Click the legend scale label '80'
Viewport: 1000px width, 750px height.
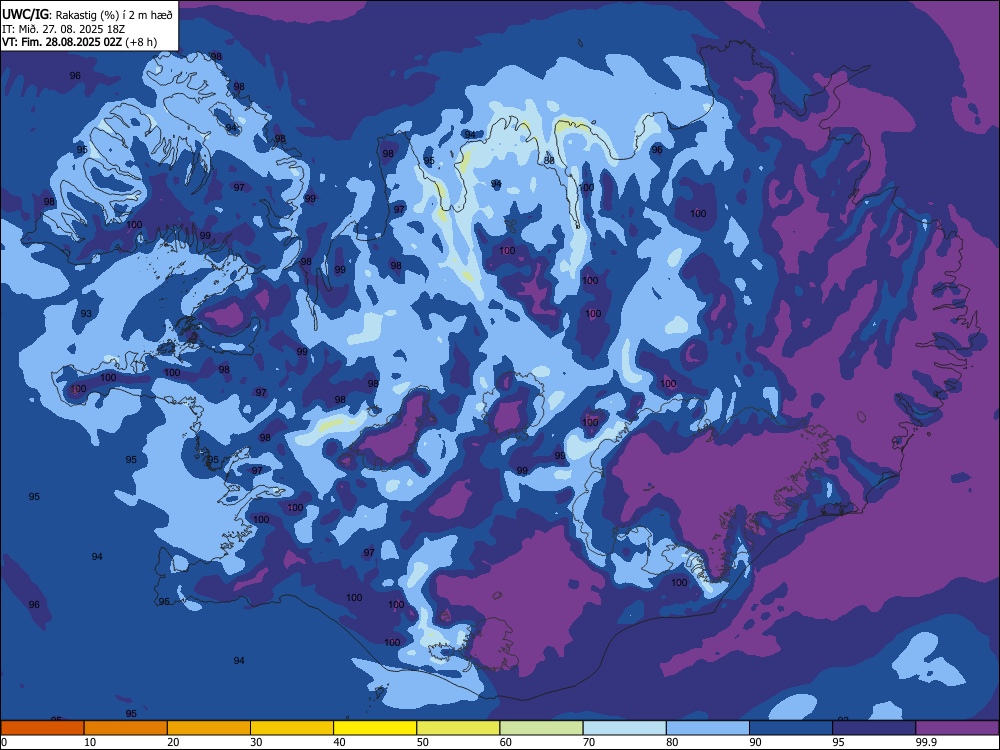click(x=672, y=742)
